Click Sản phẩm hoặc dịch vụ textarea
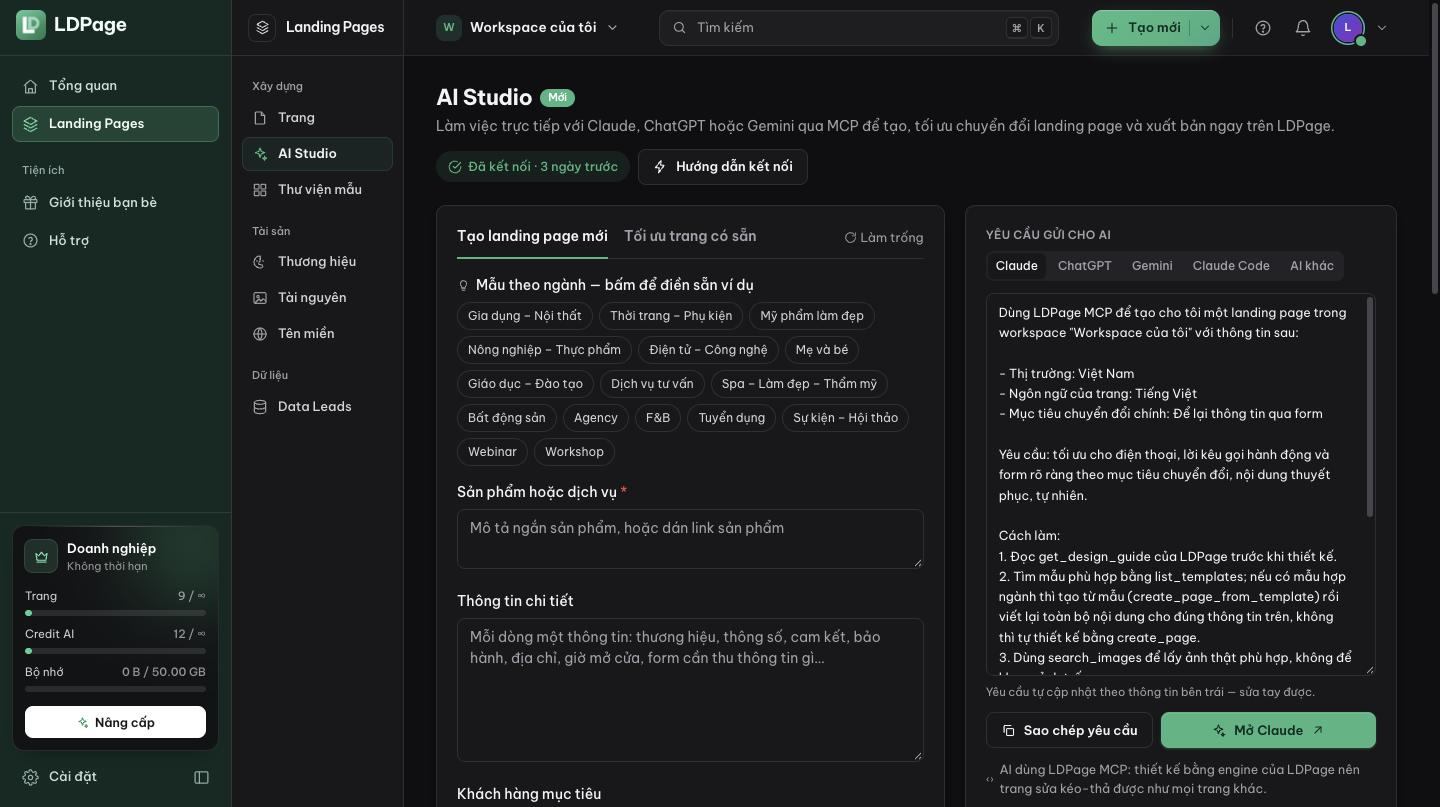Viewport: 1440px width, 807px height. tap(690, 539)
